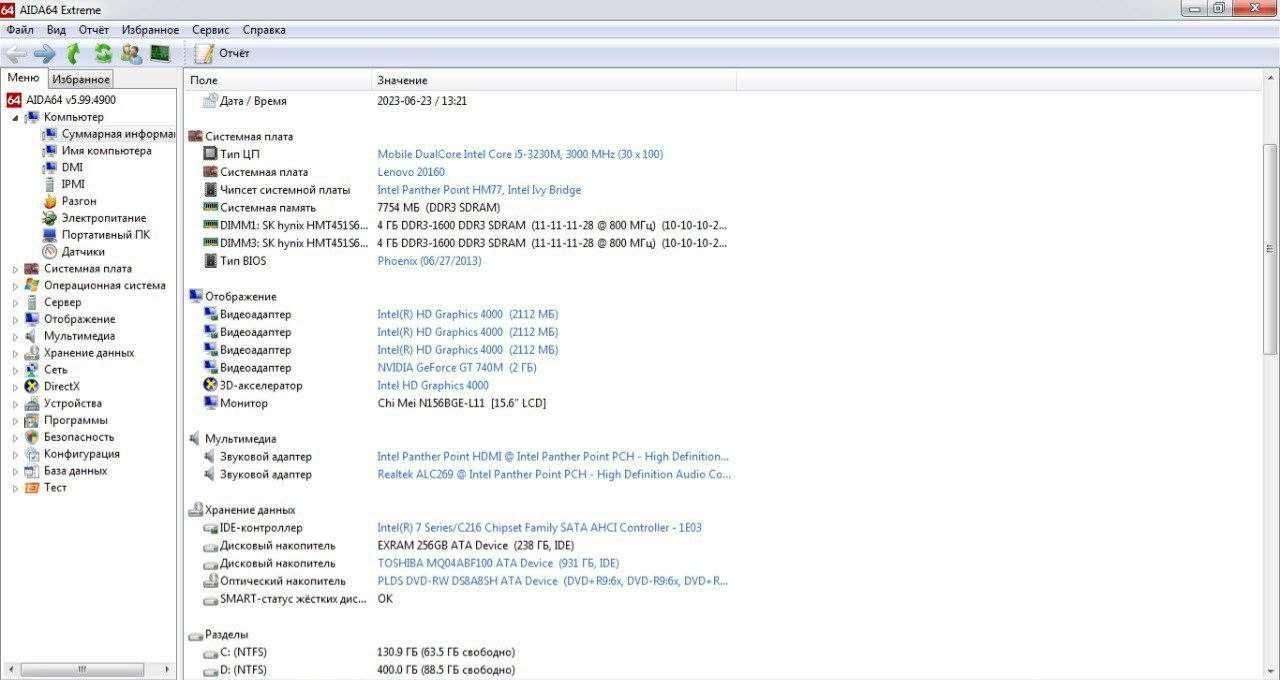Click the База данных icon in tree
The image size is (1280, 680).
pos(32,472)
